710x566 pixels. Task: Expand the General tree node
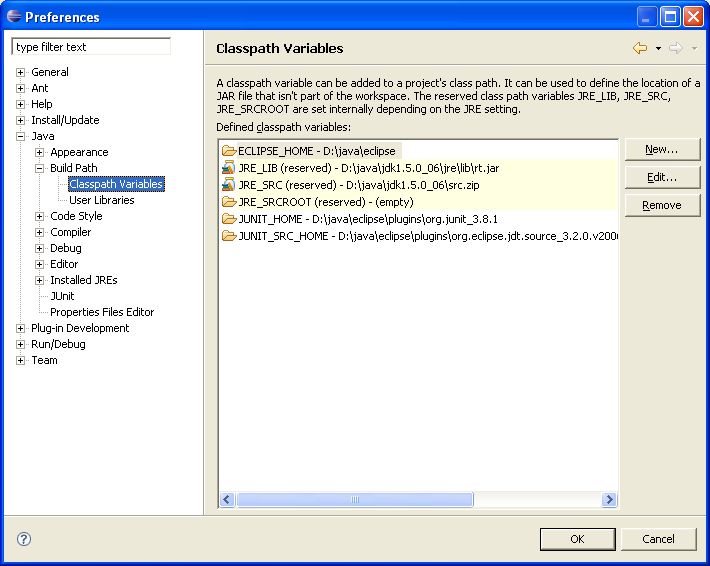pyautogui.click(x=21, y=72)
